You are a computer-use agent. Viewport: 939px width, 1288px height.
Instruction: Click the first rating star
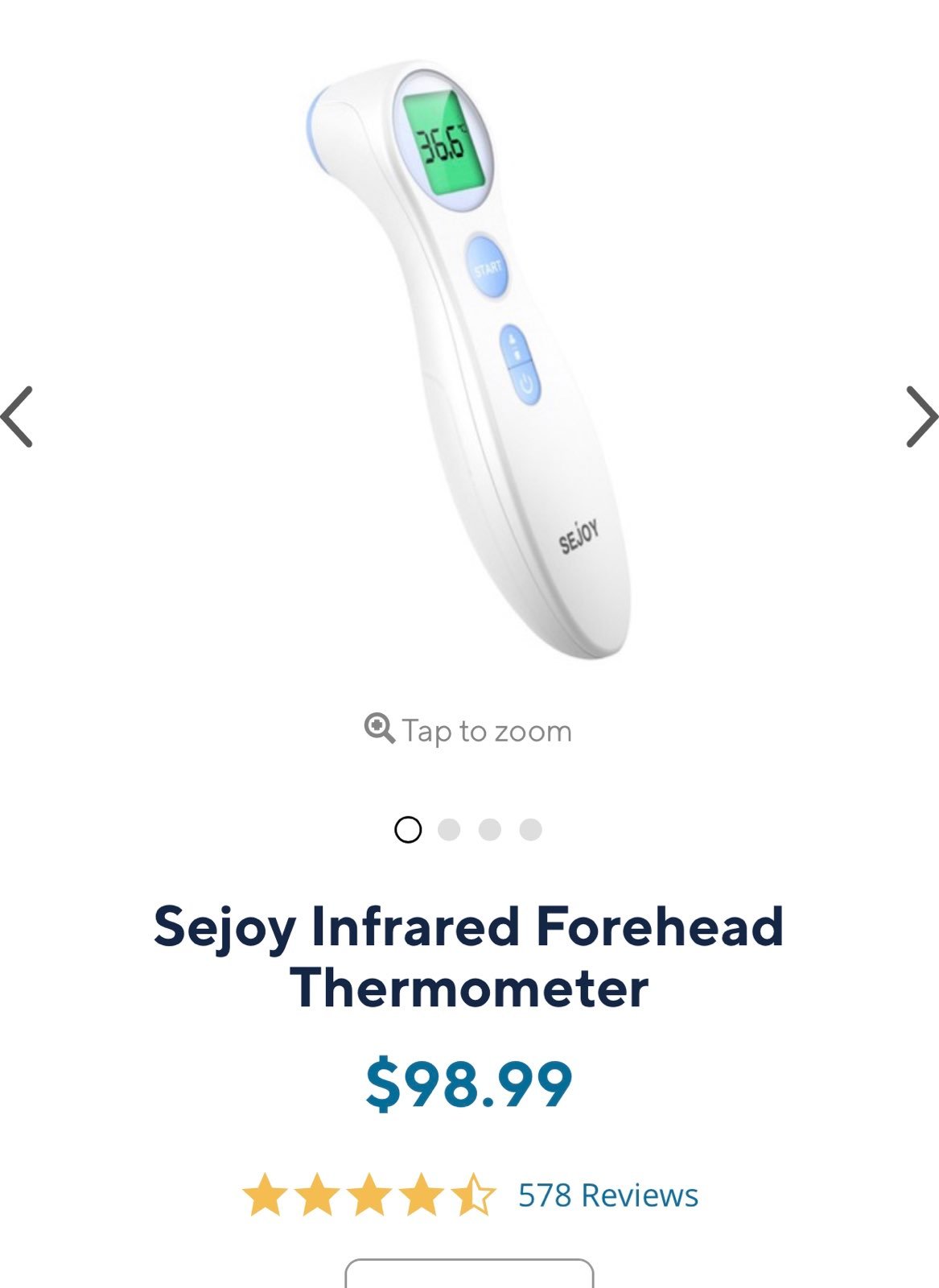[265, 1195]
